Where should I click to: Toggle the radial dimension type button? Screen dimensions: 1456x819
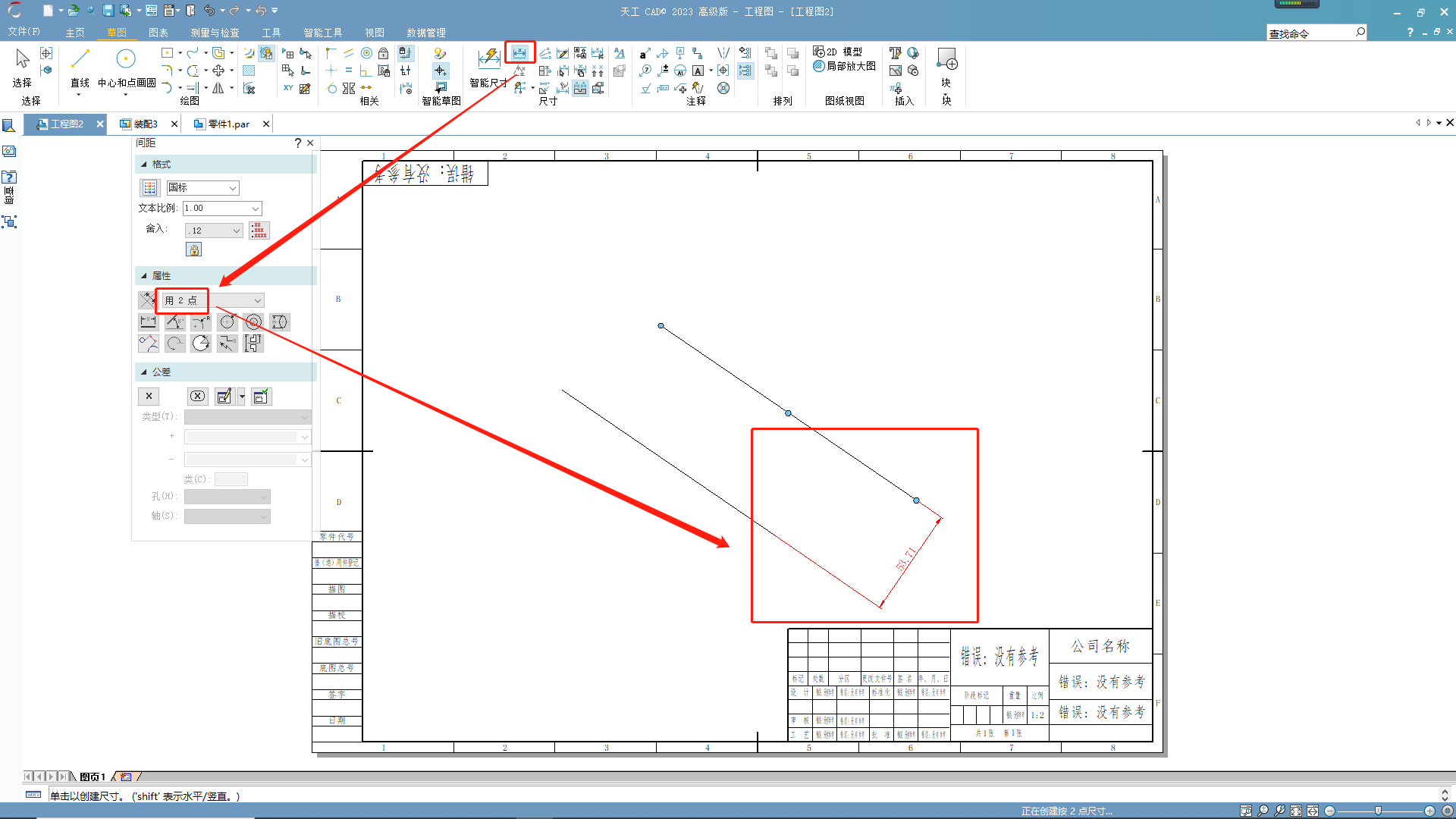201,322
